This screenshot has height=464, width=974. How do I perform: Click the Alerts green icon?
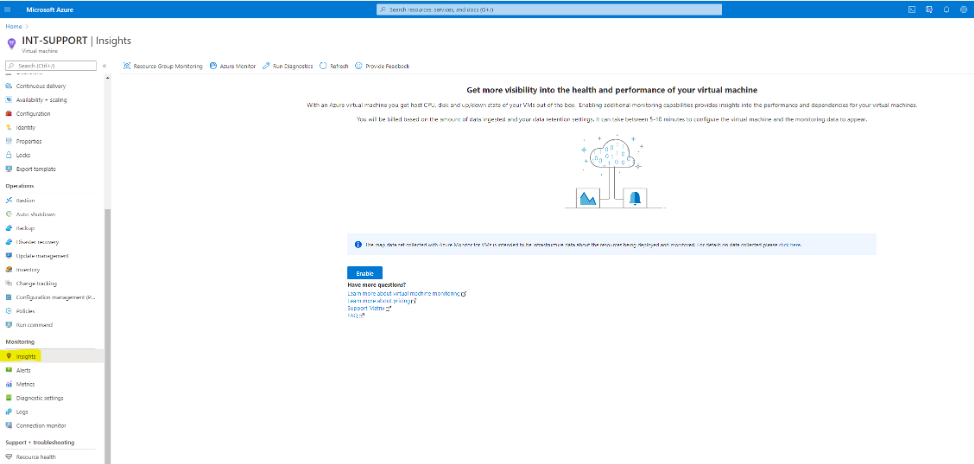[x=9, y=370]
